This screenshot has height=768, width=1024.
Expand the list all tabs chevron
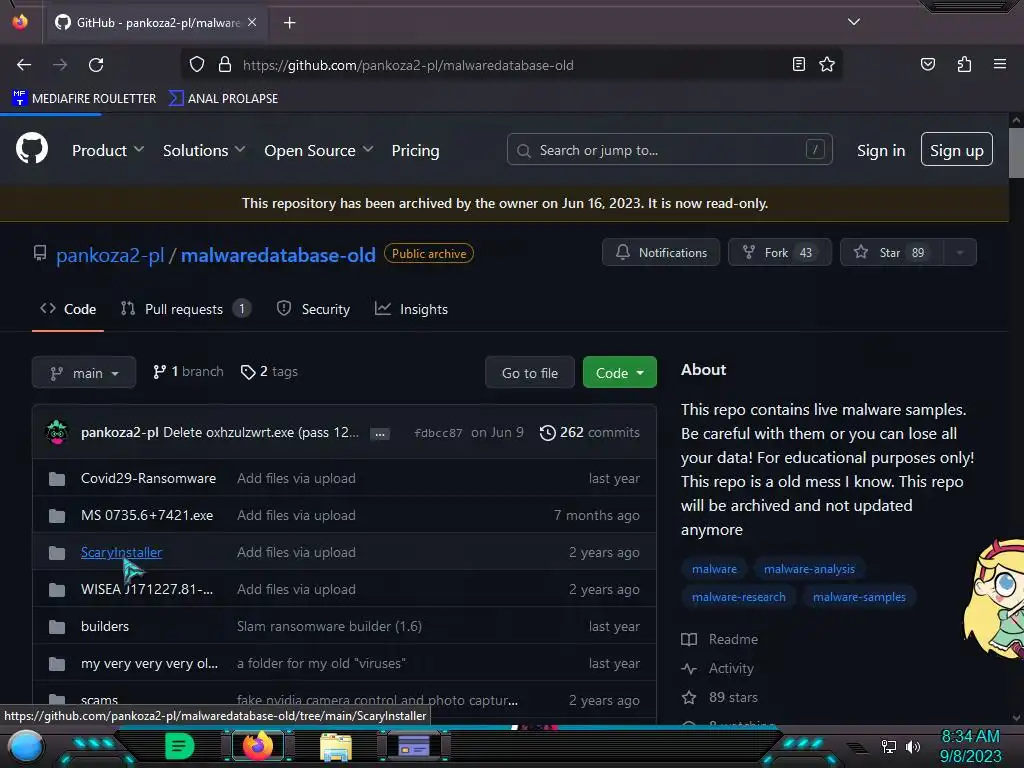click(854, 22)
